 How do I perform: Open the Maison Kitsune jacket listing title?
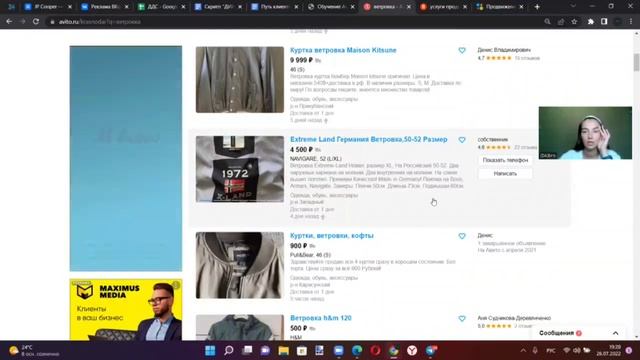point(343,50)
